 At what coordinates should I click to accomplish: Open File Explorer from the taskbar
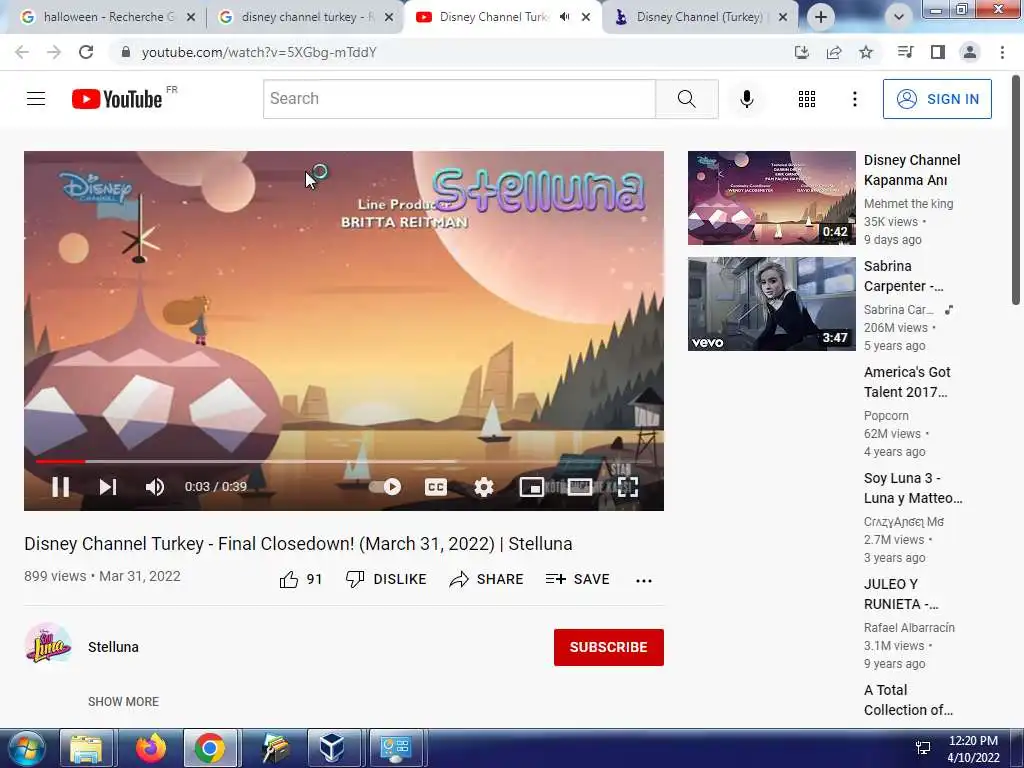click(87, 748)
